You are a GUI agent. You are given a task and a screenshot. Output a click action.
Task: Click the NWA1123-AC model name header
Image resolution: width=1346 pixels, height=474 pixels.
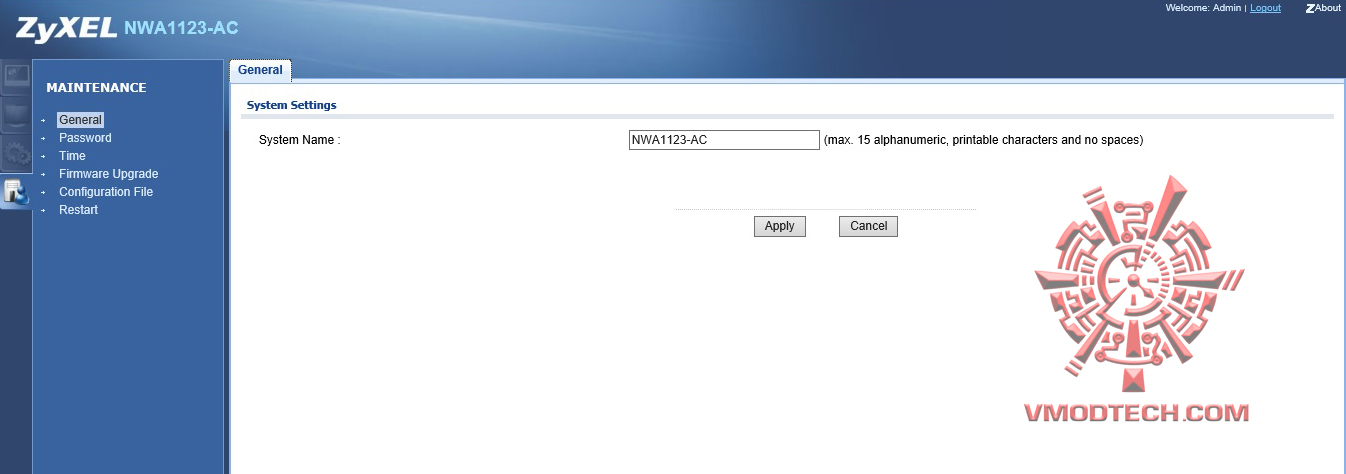coord(181,27)
